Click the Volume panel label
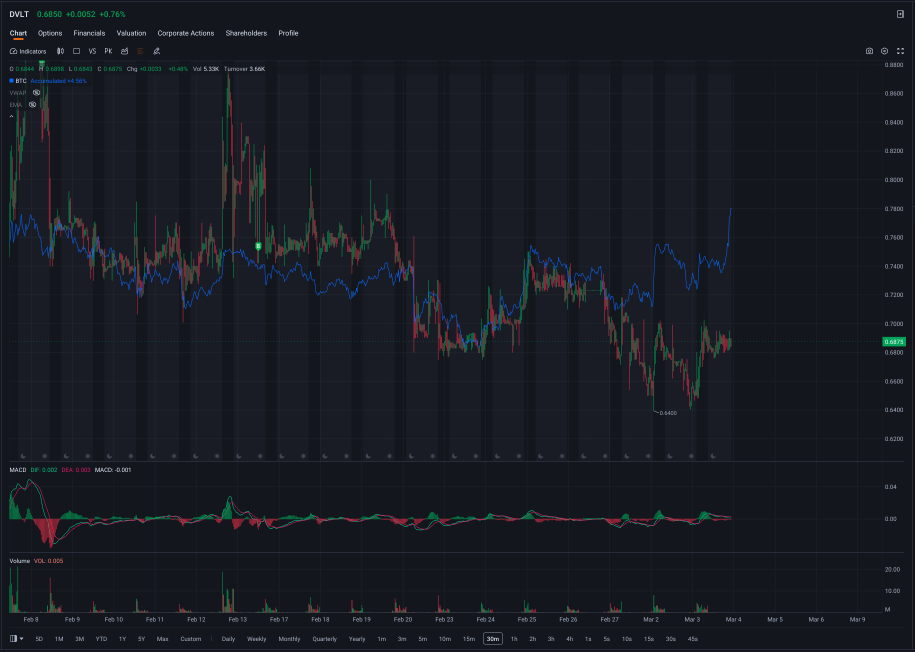Viewport: 915px width, 652px height. [x=19, y=561]
